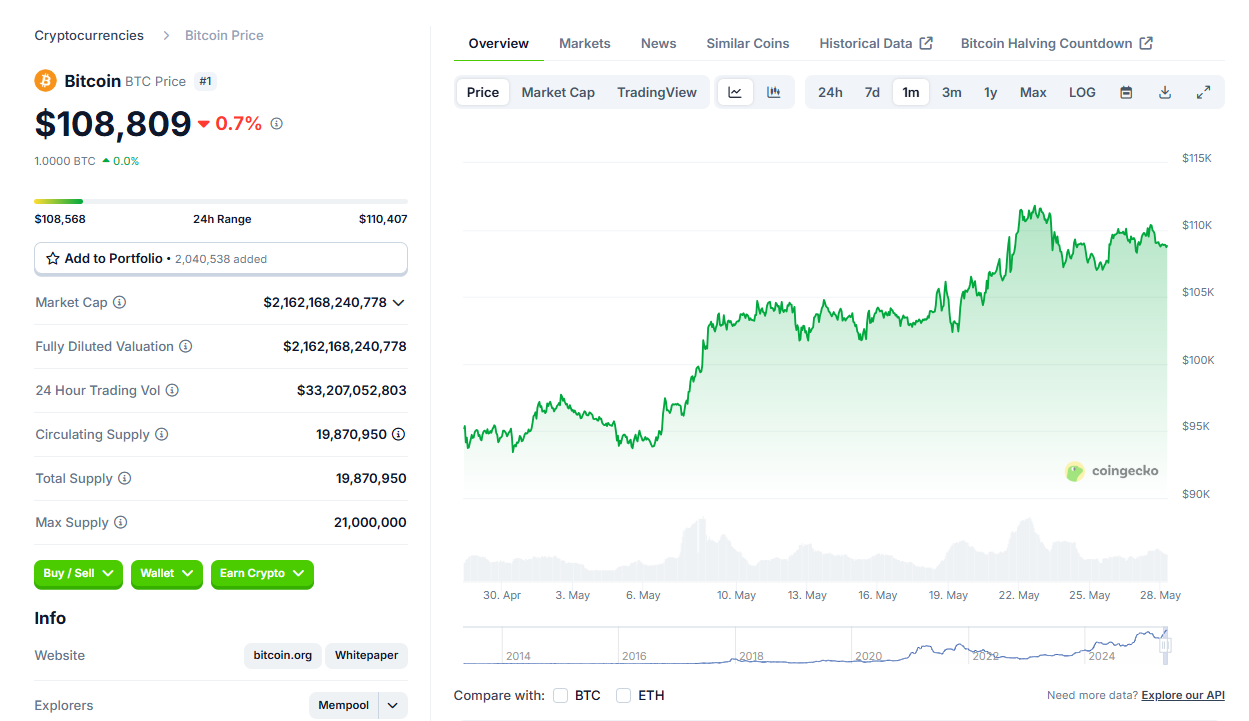Open the Whitepaper link

point(366,656)
